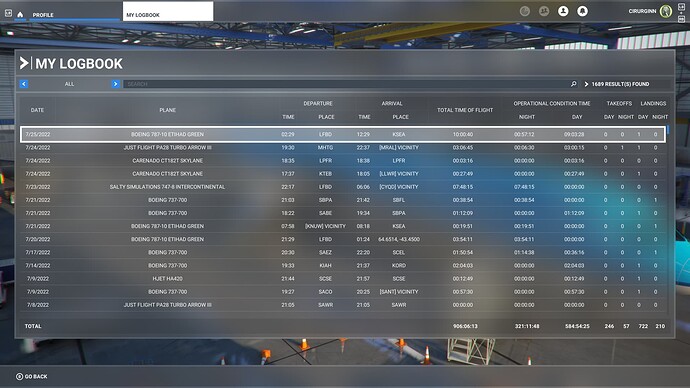
Task: Select the Boeing 737-700 row departing SBPA
Action: point(343,200)
